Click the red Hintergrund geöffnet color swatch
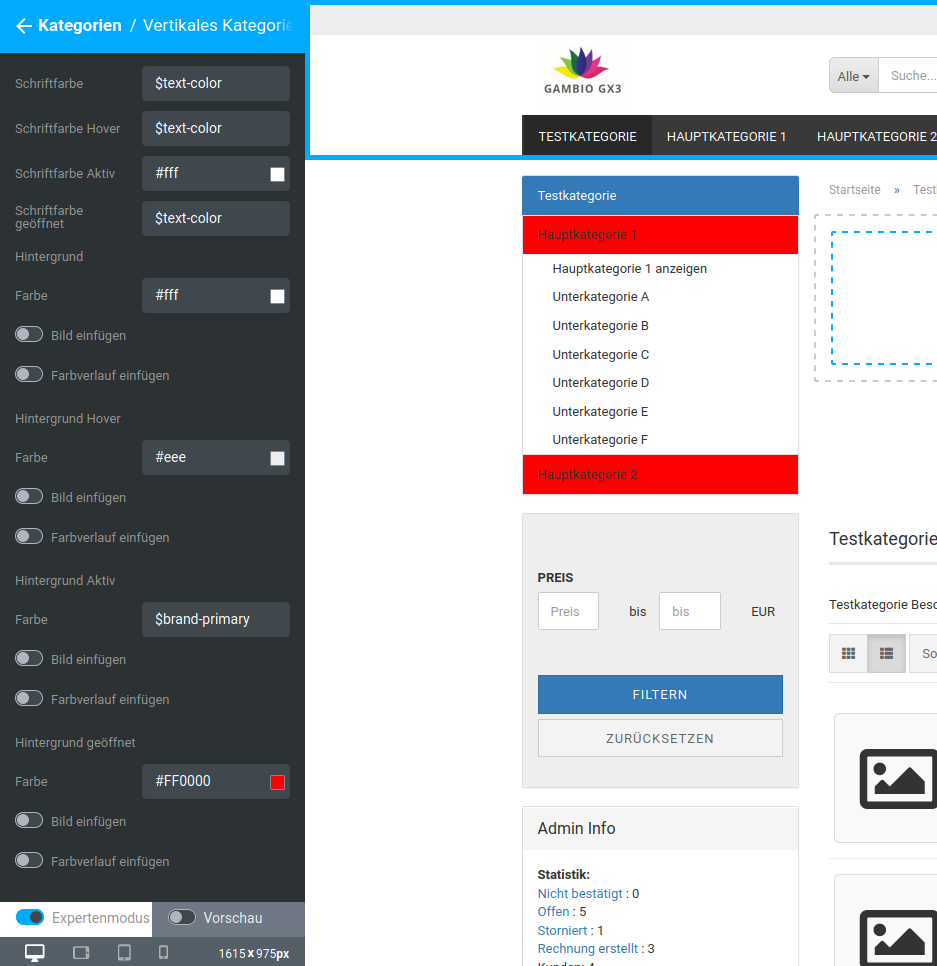937x966 pixels. [x=277, y=782]
